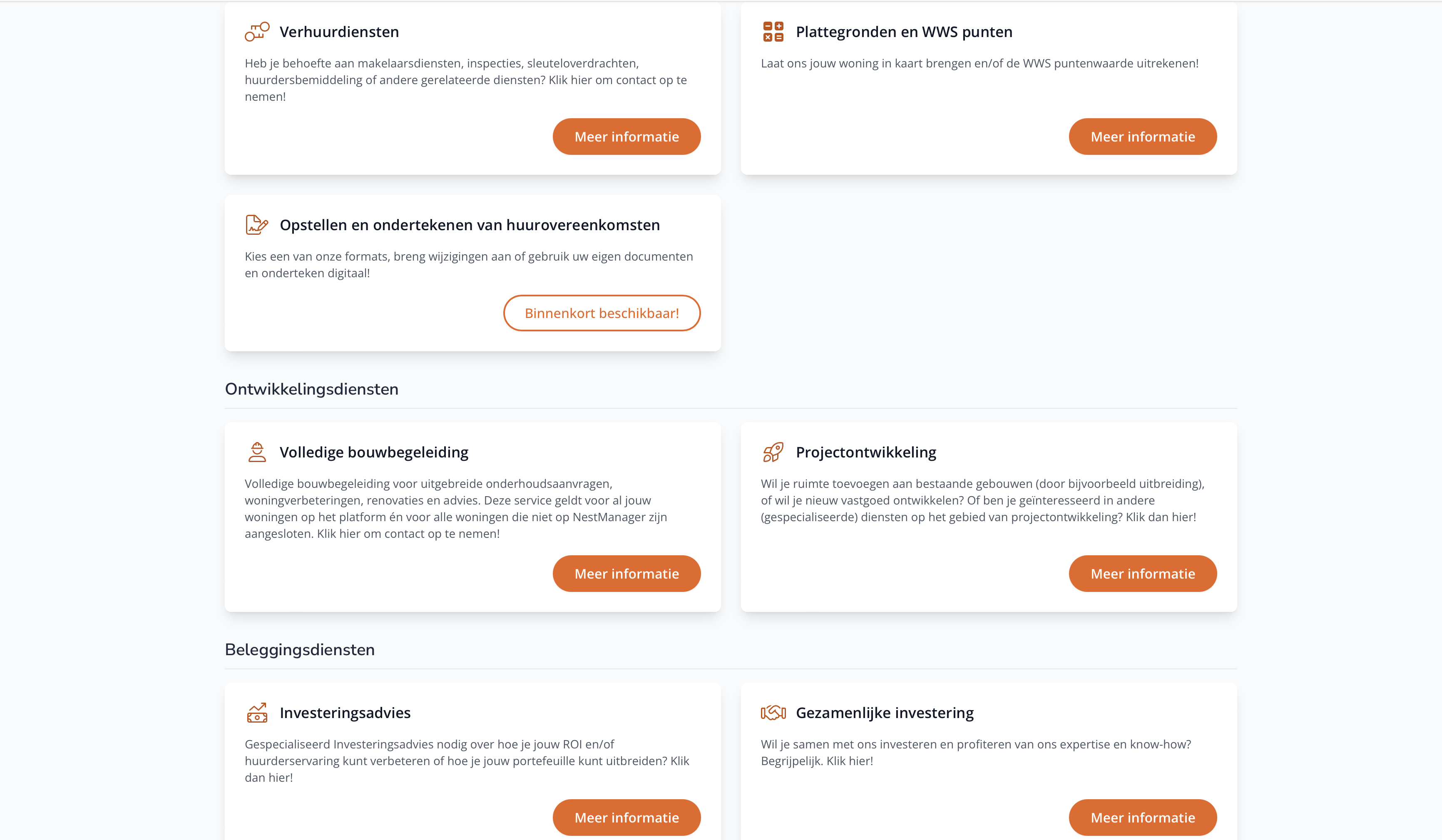
Task: Open Meer informatie for Volledige bouwbegeleiding
Action: [x=627, y=574]
